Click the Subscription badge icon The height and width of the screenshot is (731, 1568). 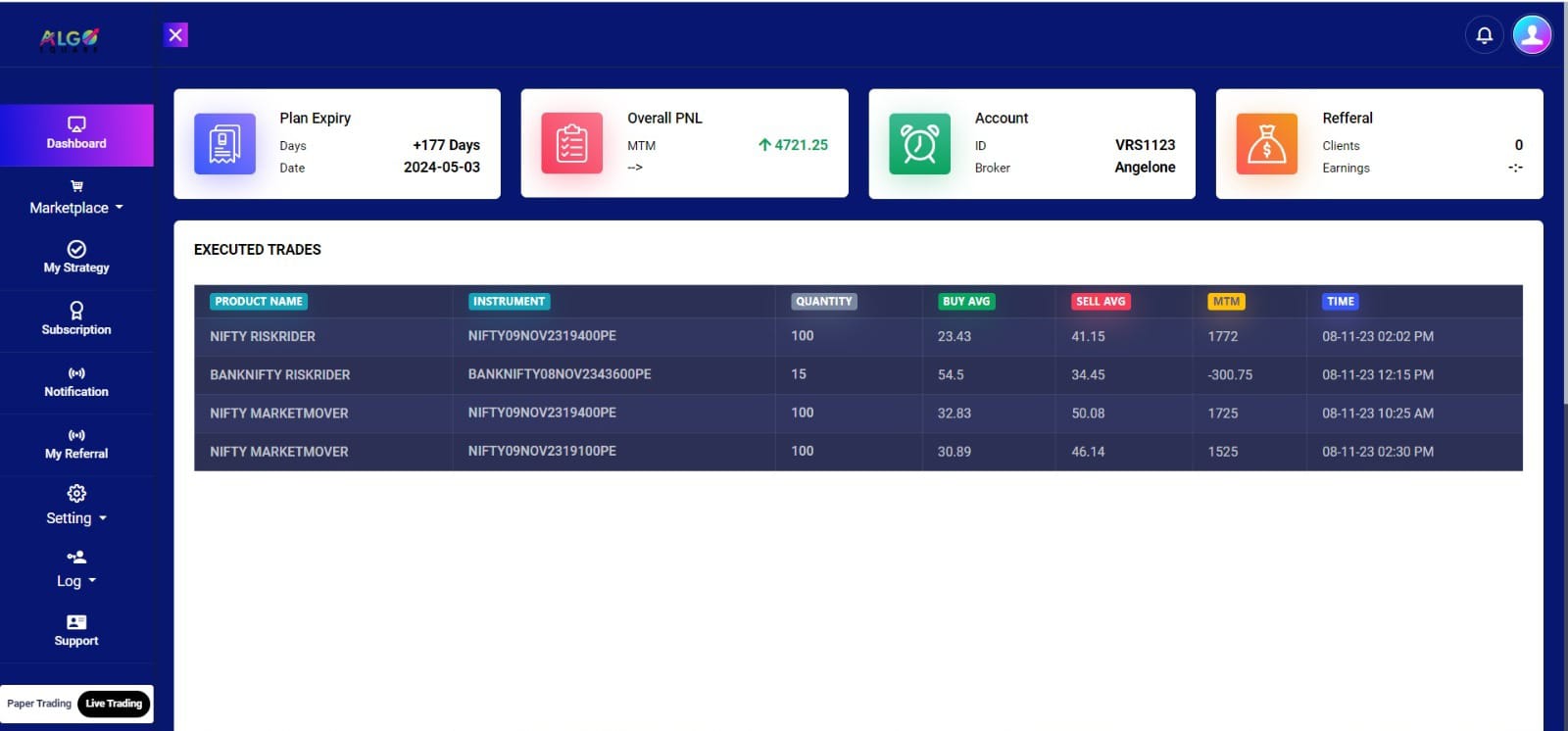[x=76, y=311]
